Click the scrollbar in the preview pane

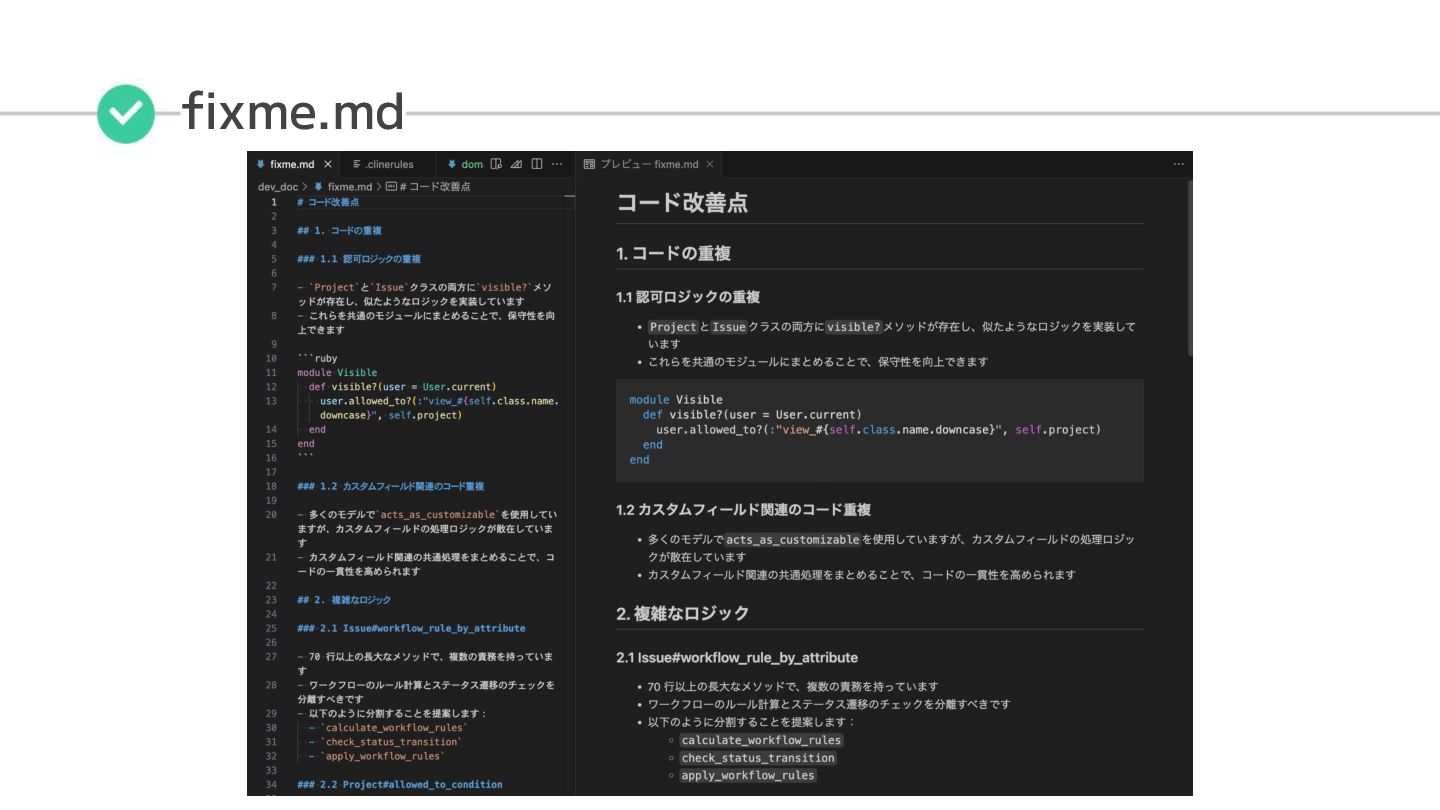pos(1189,268)
